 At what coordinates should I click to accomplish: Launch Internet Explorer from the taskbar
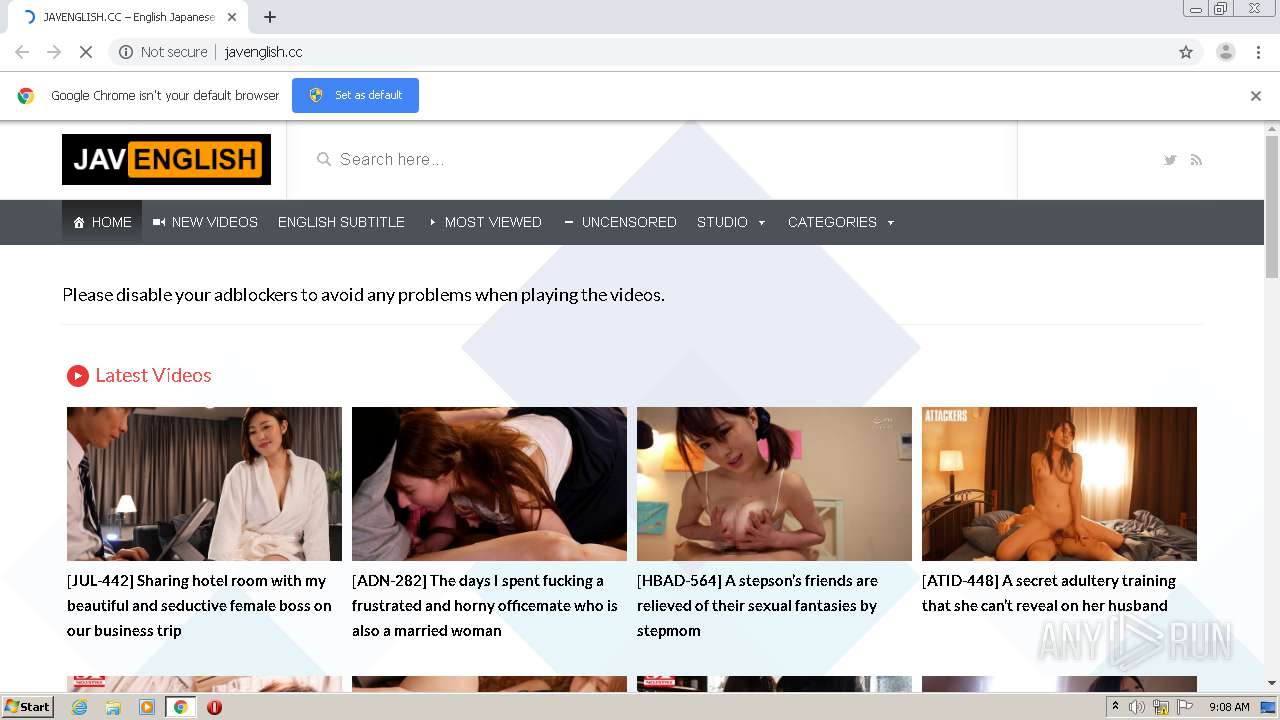point(80,707)
